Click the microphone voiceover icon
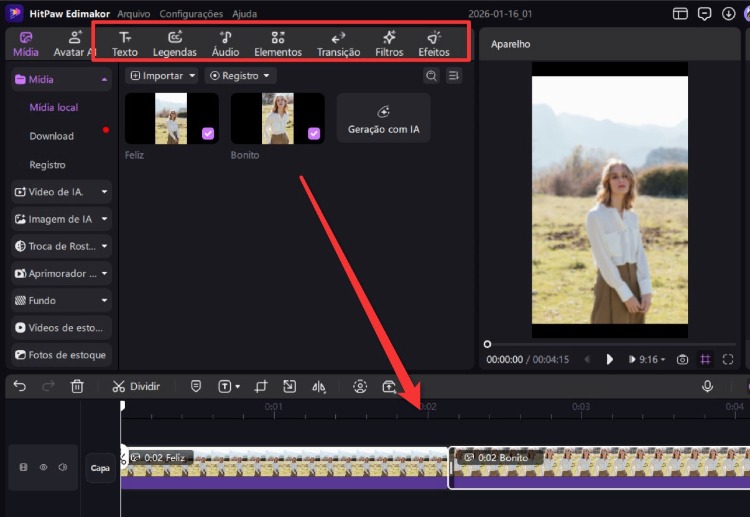 point(707,386)
